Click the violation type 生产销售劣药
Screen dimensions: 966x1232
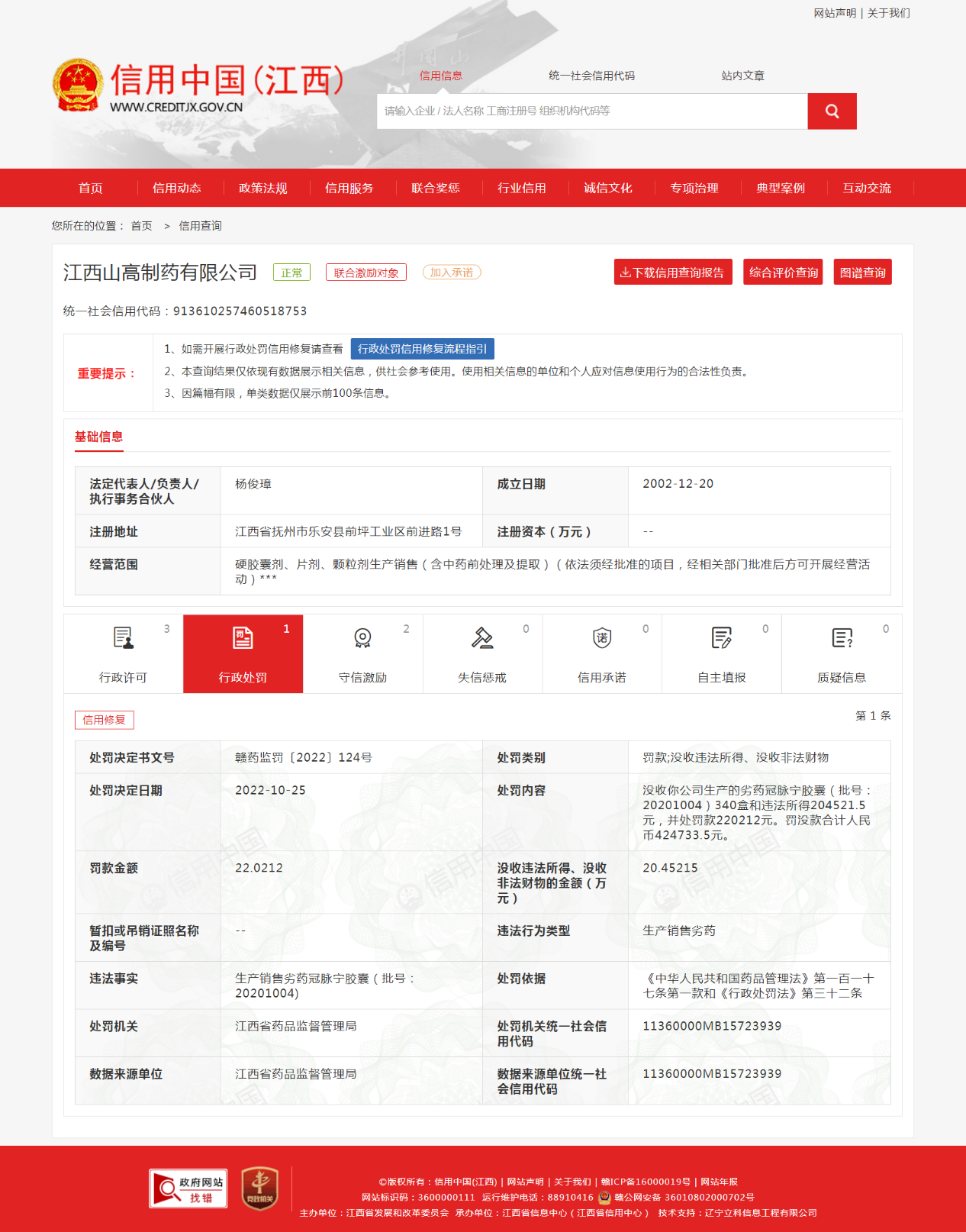679,930
